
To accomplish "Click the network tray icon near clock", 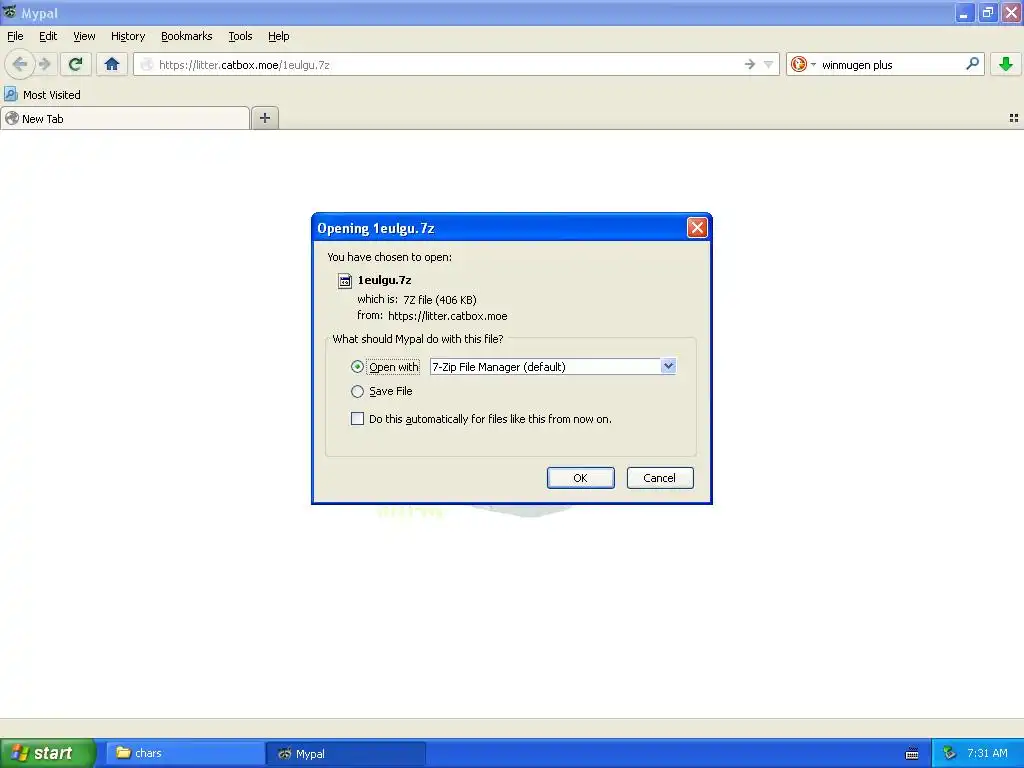I will click(x=950, y=753).
